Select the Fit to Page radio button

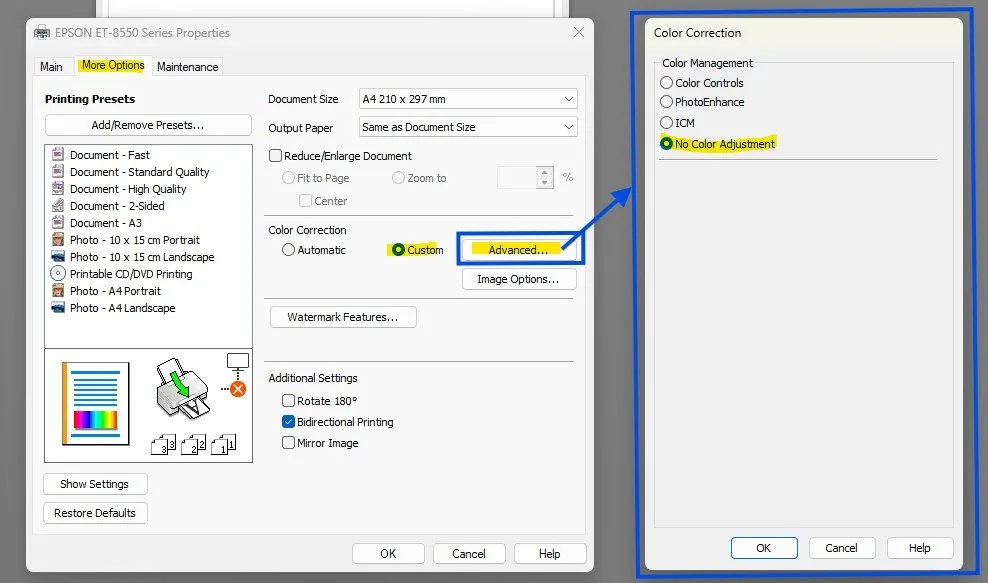pos(288,178)
